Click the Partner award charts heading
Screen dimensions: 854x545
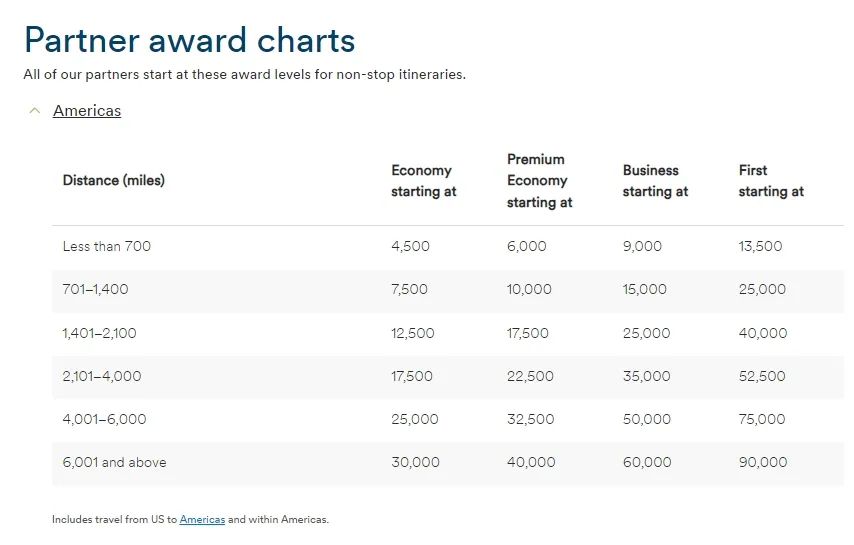[x=189, y=40]
